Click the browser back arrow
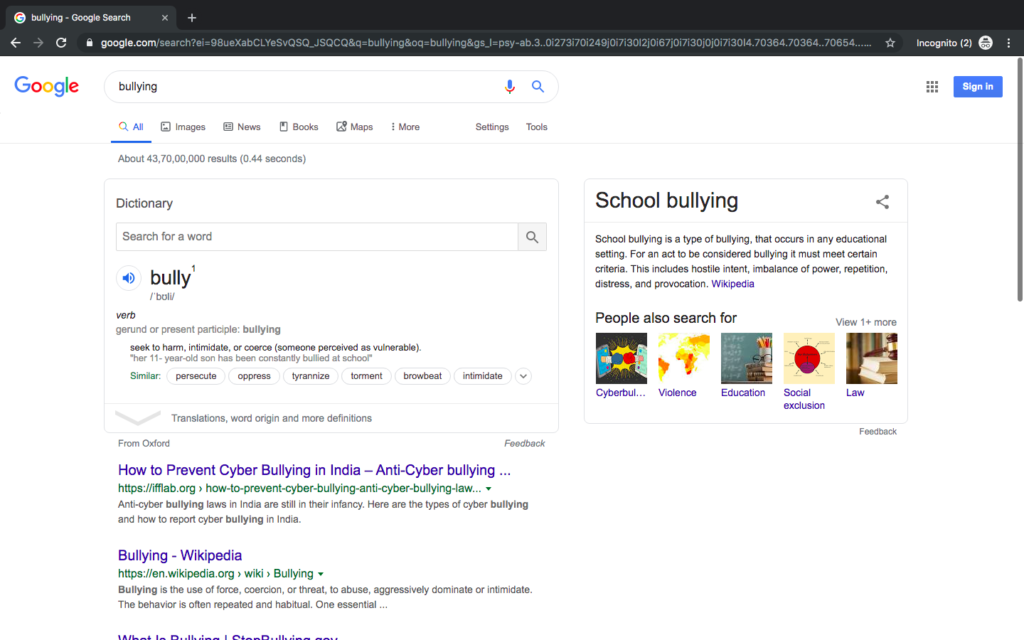Image resolution: width=1024 pixels, height=640 pixels. 16,43
